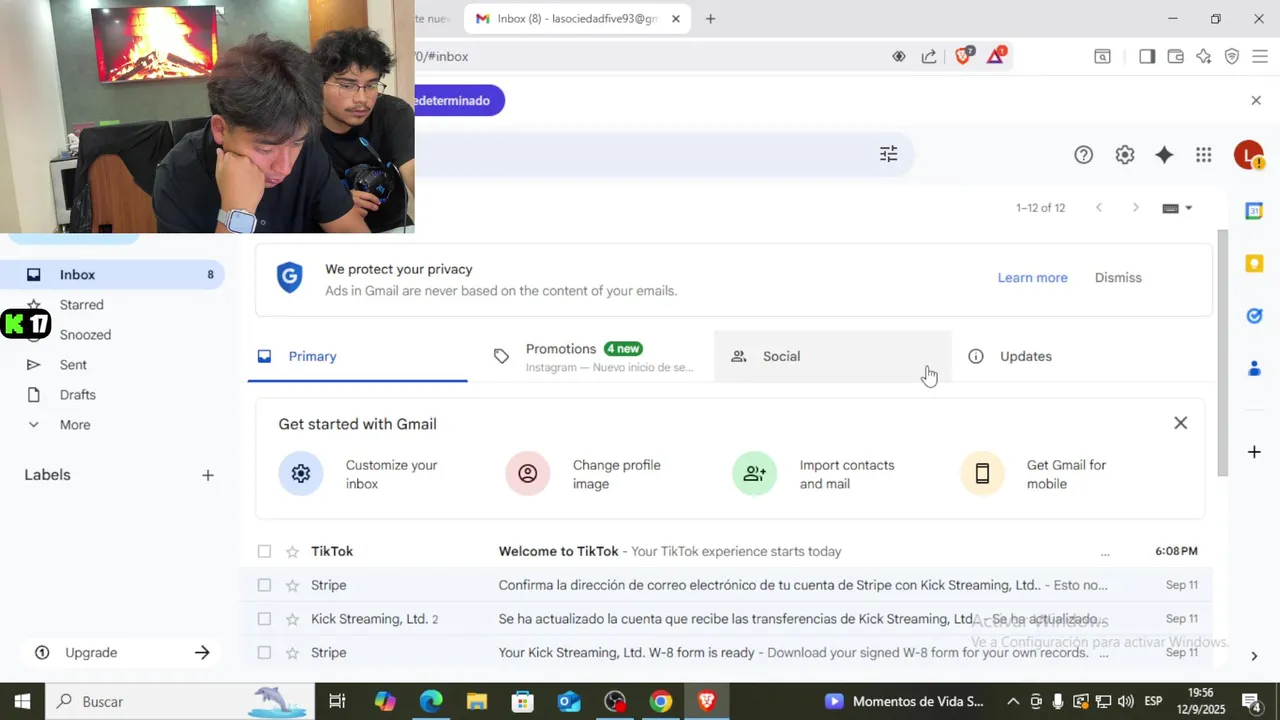Open Inbox folder in sidebar

tap(112, 275)
